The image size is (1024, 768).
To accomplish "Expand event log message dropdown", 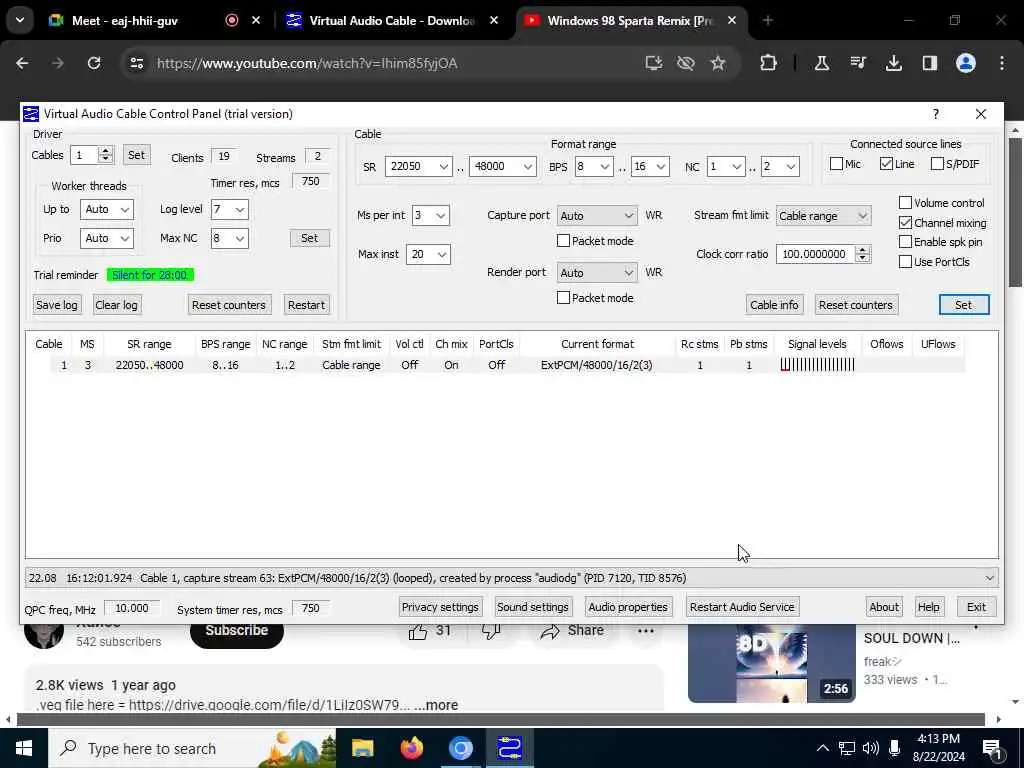I will coord(990,578).
